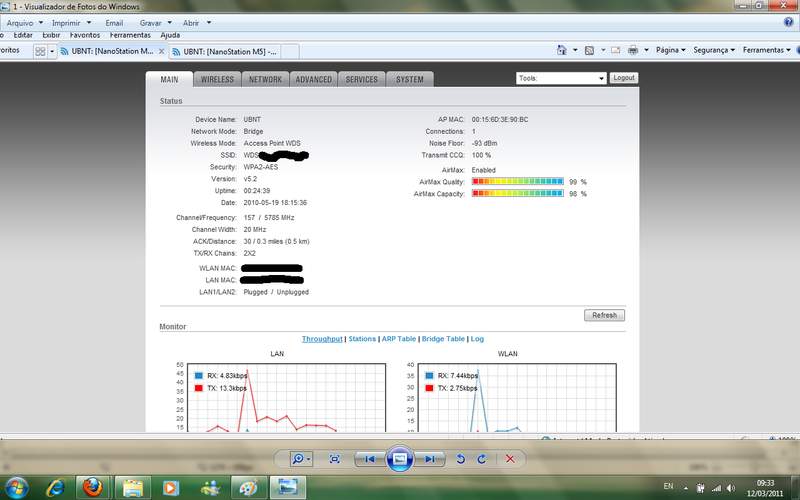Select the MAIN tab
Viewport: 800px width, 500px height.
tap(169, 80)
